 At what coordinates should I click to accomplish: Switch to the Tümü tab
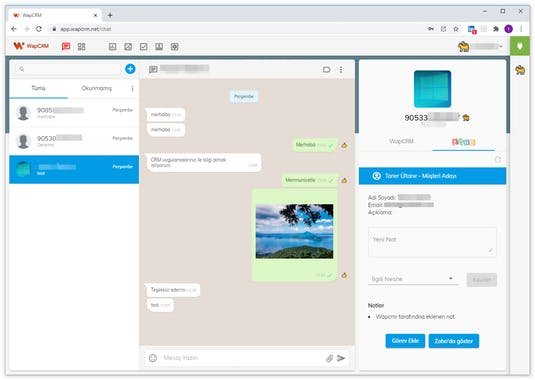(x=39, y=88)
